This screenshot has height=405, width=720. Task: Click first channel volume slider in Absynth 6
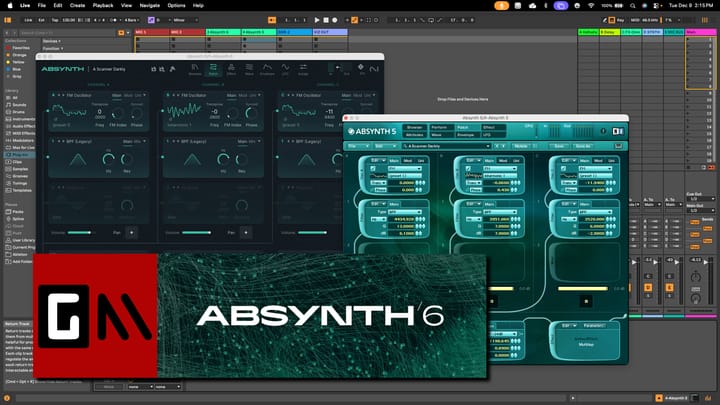pyautogui.click(x=79, y=233)
